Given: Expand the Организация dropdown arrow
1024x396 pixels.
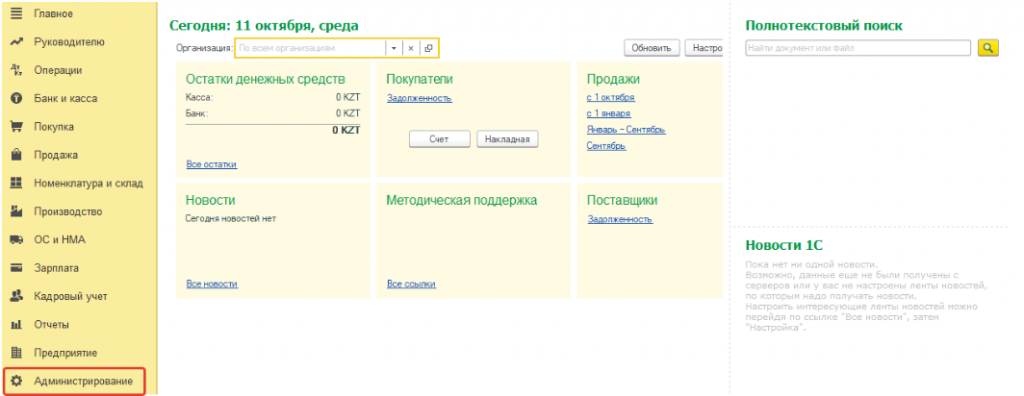Looking at the screenshot, I should [x=394, y=48].
